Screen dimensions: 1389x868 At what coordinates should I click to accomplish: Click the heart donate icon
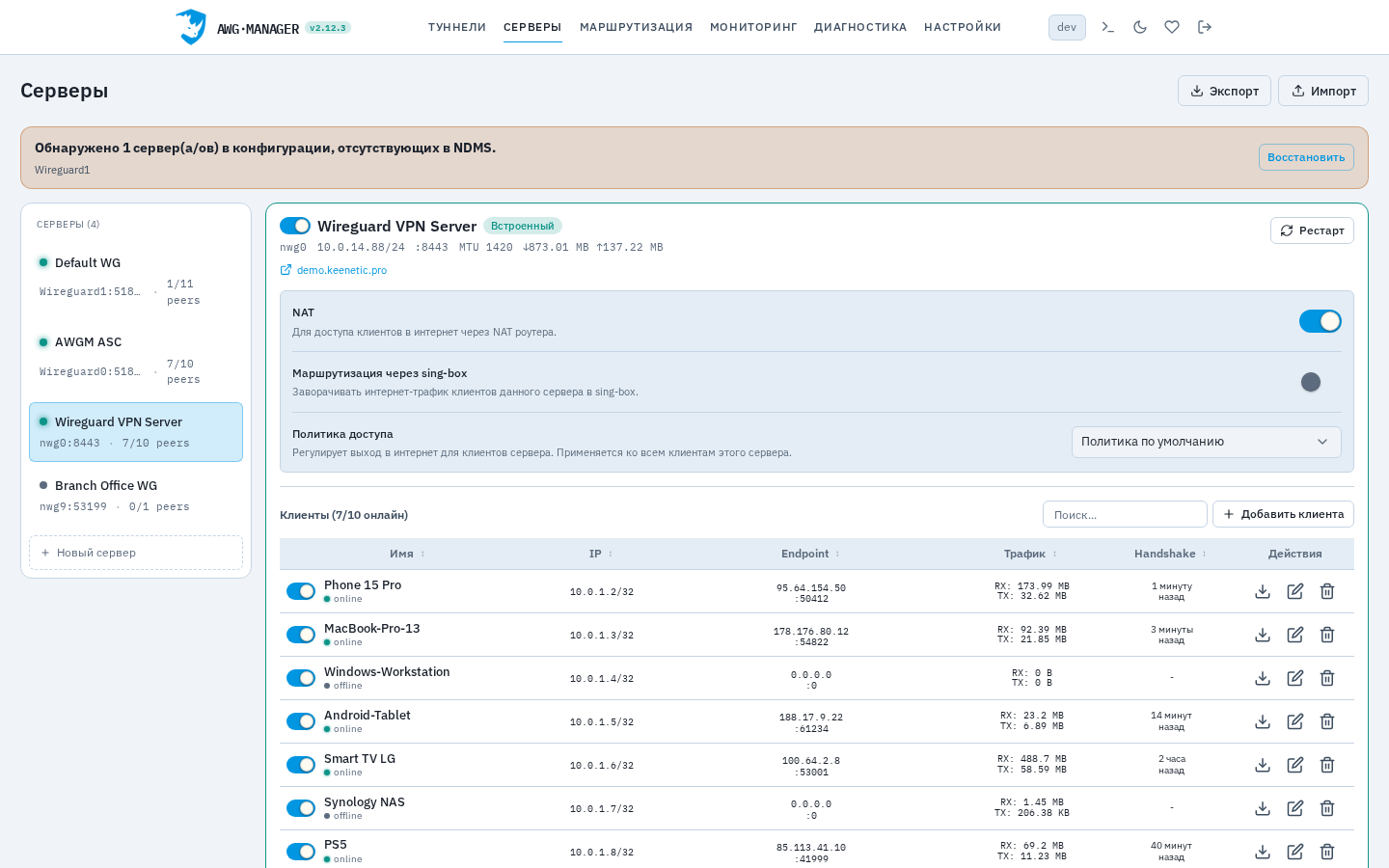click(x=1172, y=27)
